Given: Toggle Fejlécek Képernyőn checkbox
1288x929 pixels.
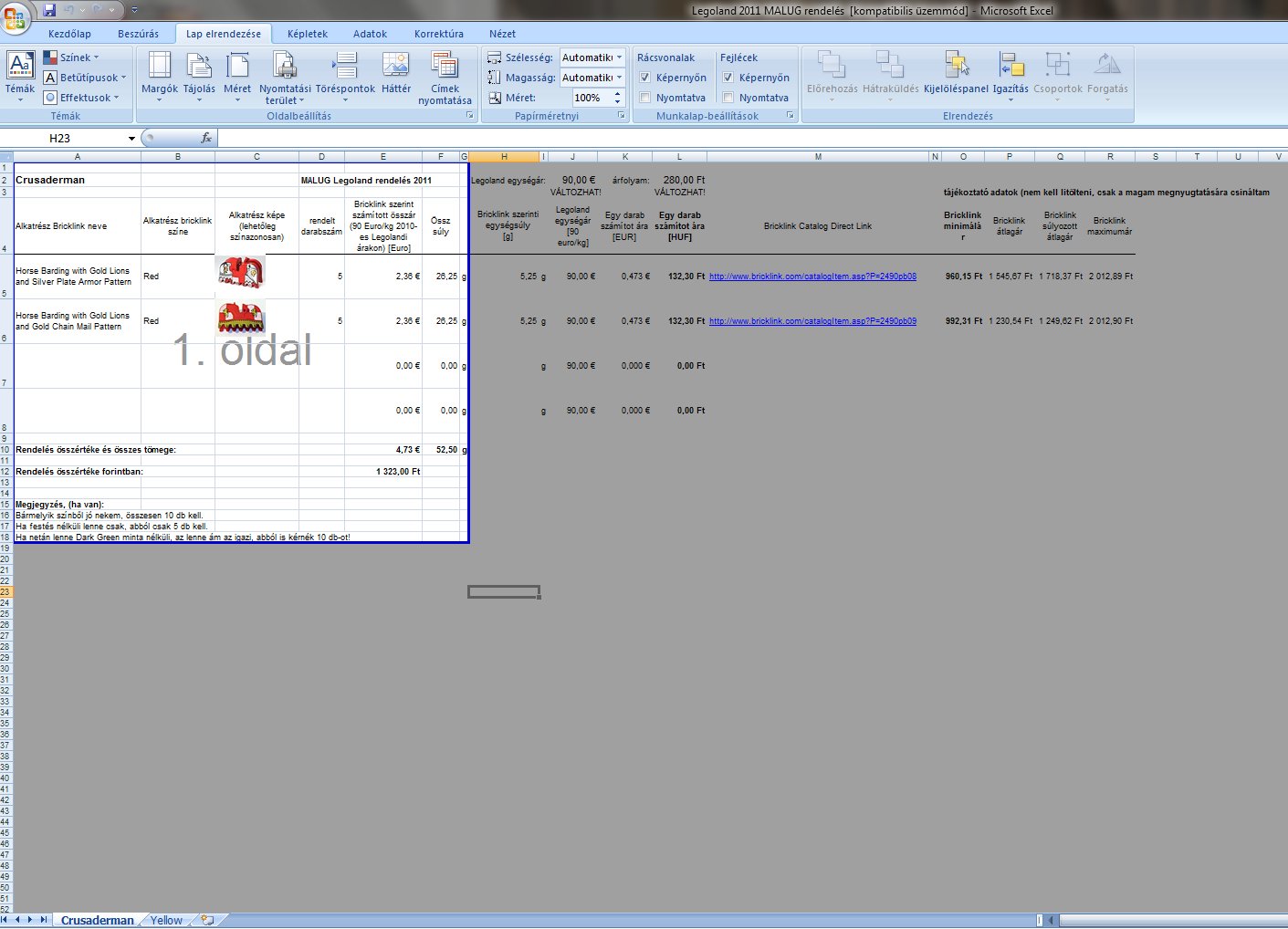Looking at the screenshot, I should pyautogui.click(x=728, y=78).
